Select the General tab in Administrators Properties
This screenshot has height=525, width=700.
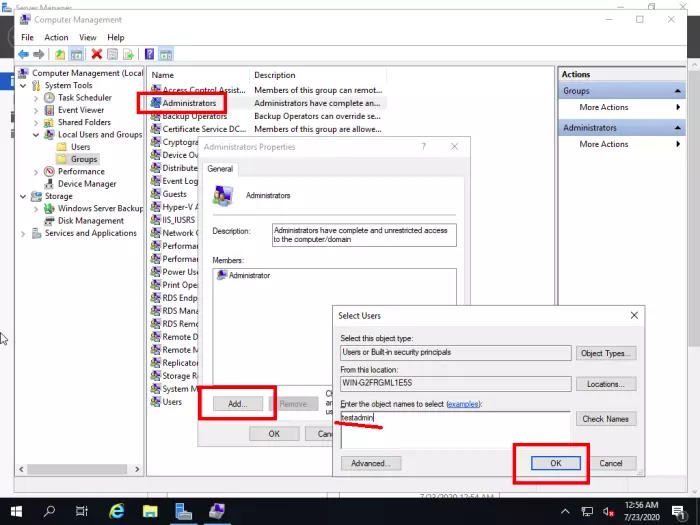(220, 169)
